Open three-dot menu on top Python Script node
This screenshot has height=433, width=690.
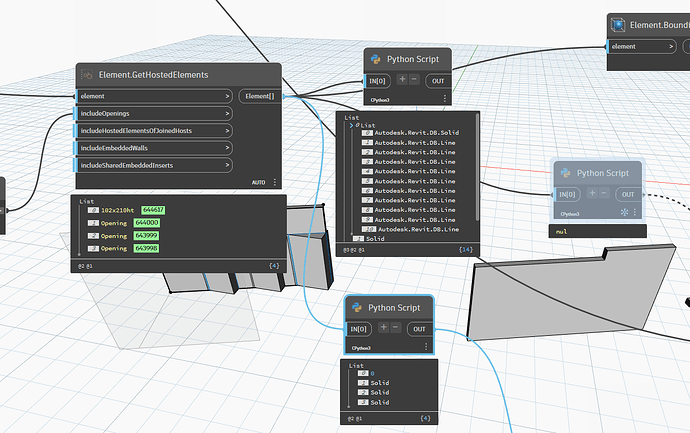pos(445,99)
